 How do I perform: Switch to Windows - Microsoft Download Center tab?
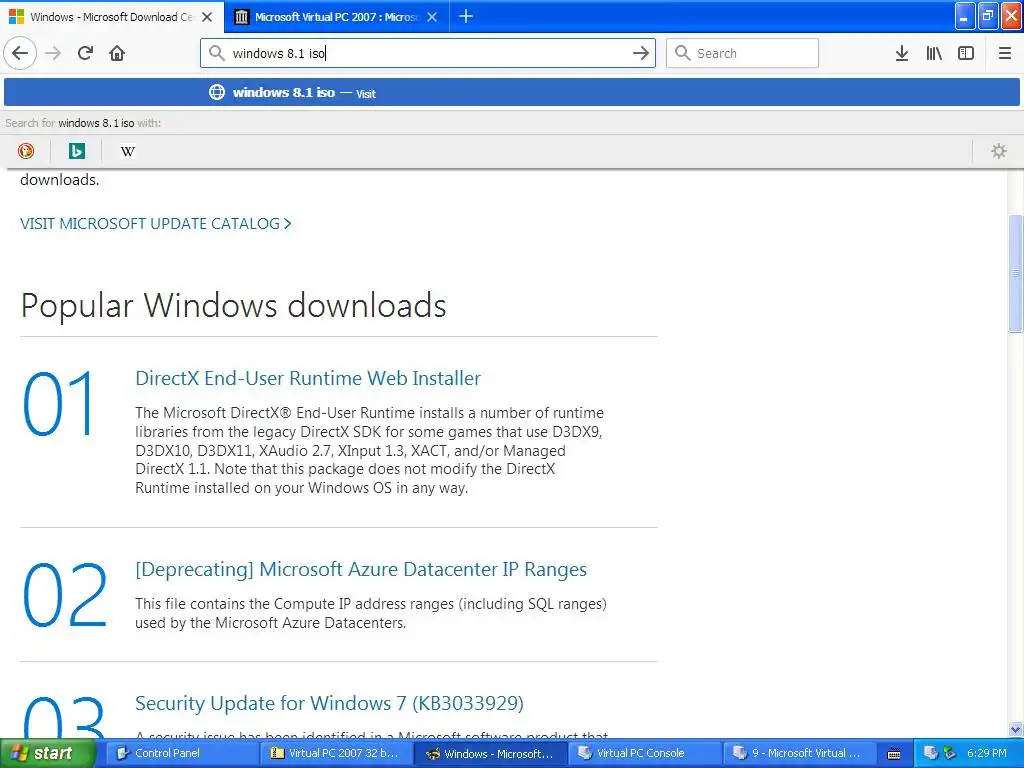(112, 17)
